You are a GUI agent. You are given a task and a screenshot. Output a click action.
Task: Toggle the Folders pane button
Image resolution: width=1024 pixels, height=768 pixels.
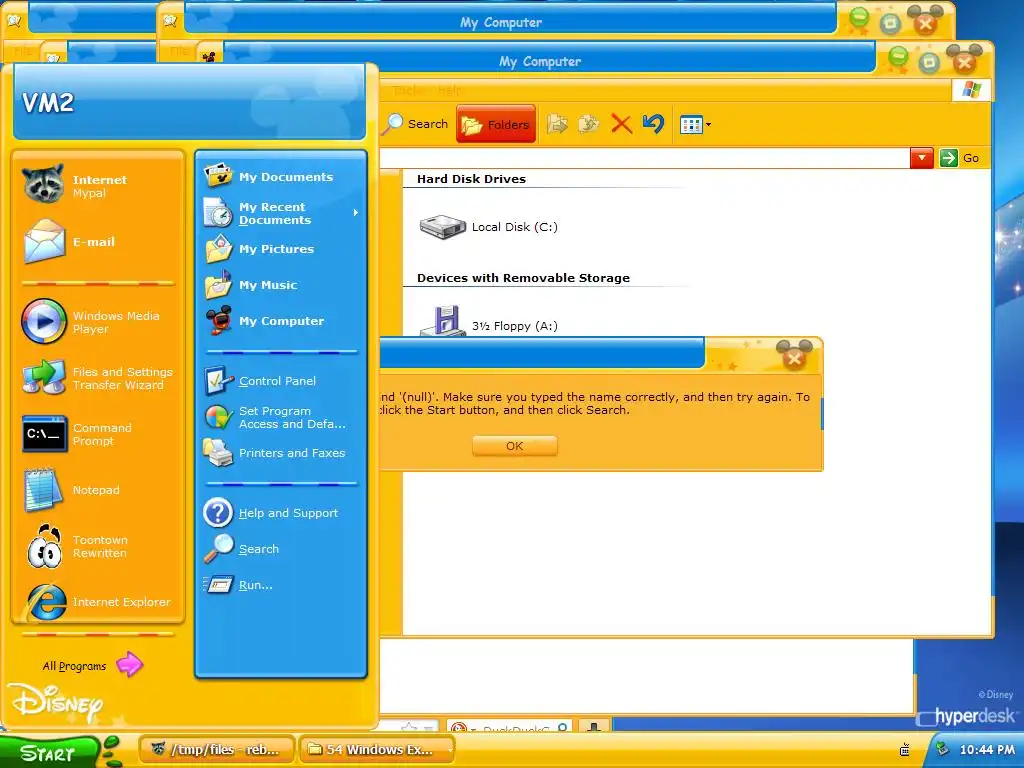[496, 124]
